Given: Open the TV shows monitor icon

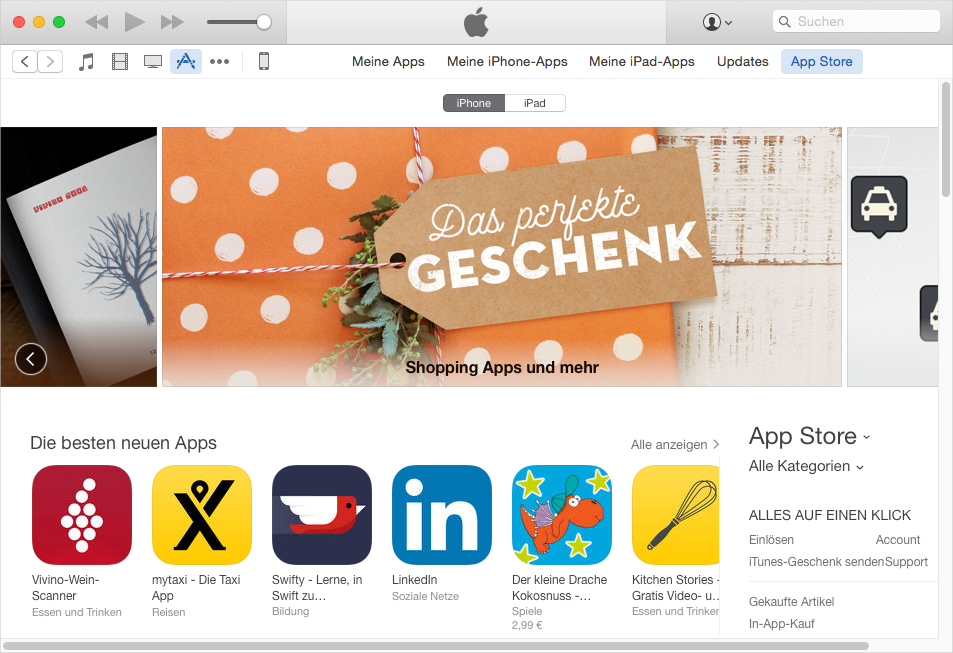Looking at the screenshot, I should click(x=153, y=61).
